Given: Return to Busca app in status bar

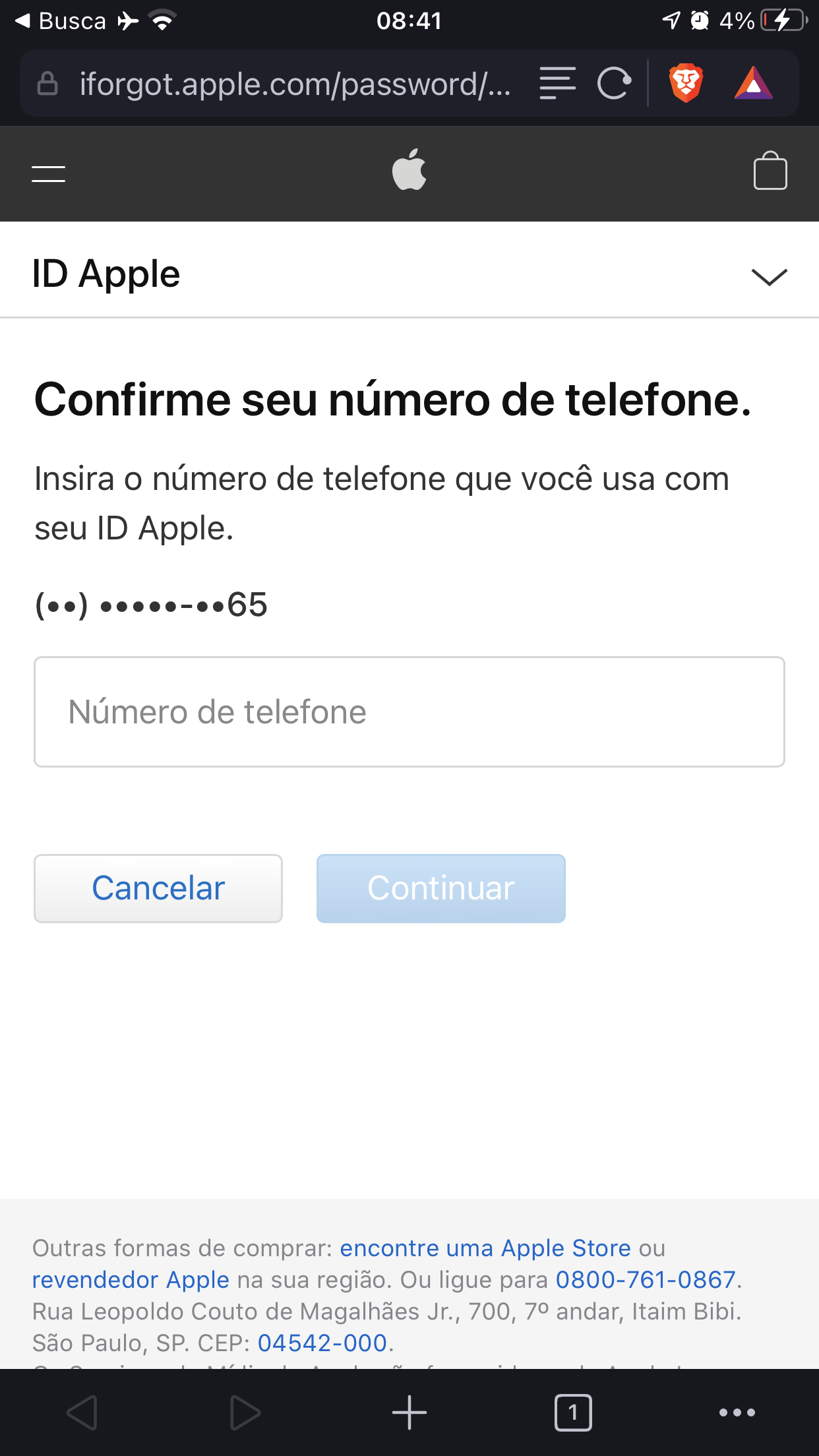Looking at the screenshot, I should [61, 21].
